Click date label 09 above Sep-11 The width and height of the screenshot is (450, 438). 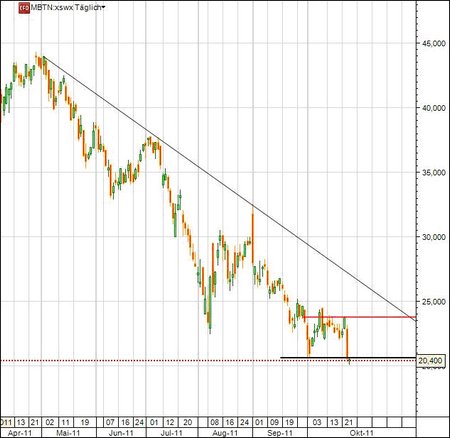click(x=274, y=422)
